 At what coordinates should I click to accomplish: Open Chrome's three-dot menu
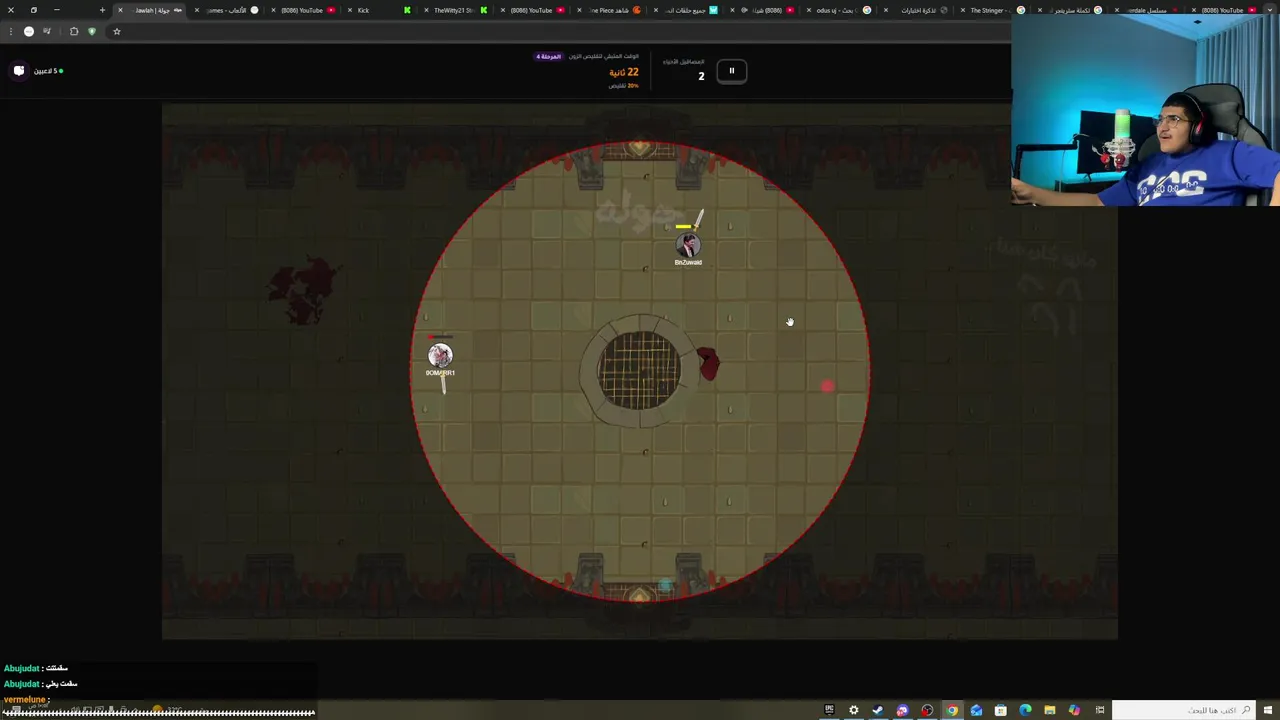point(11,31)
